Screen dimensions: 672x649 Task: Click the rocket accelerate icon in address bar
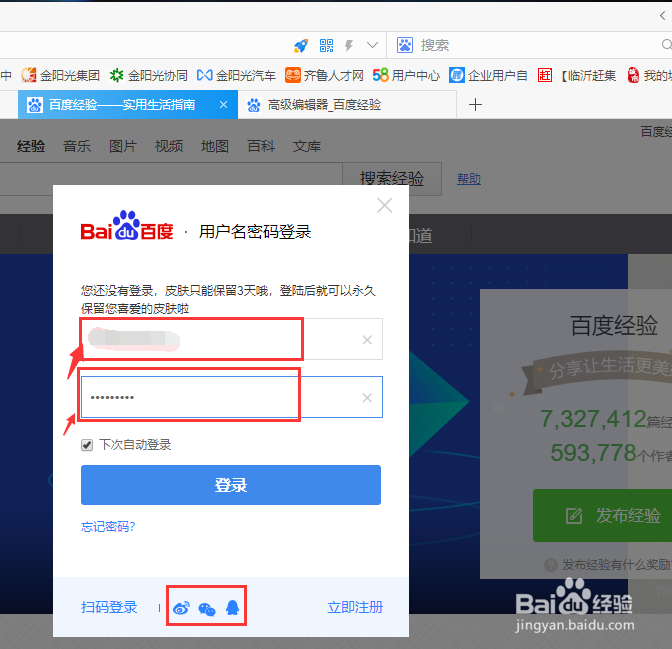[301, 45]
